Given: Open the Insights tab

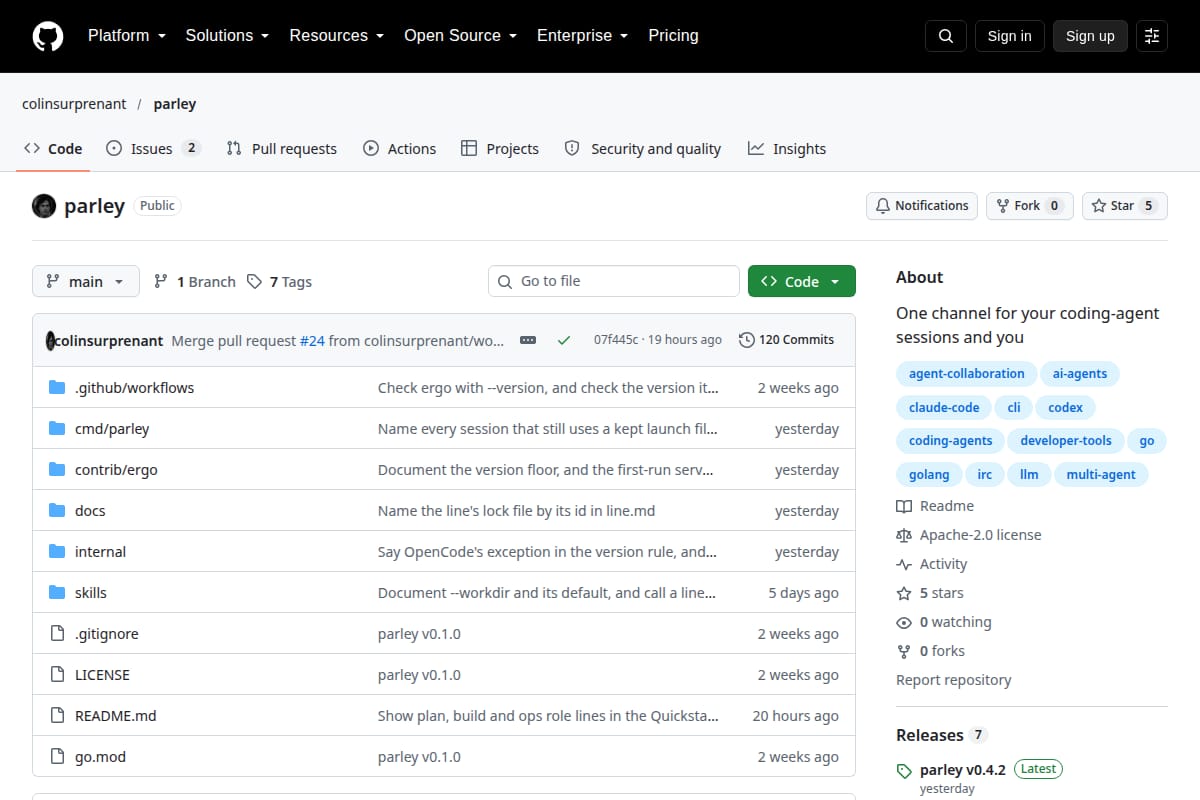Looking at the screenshot, I should tap(787, 149).
